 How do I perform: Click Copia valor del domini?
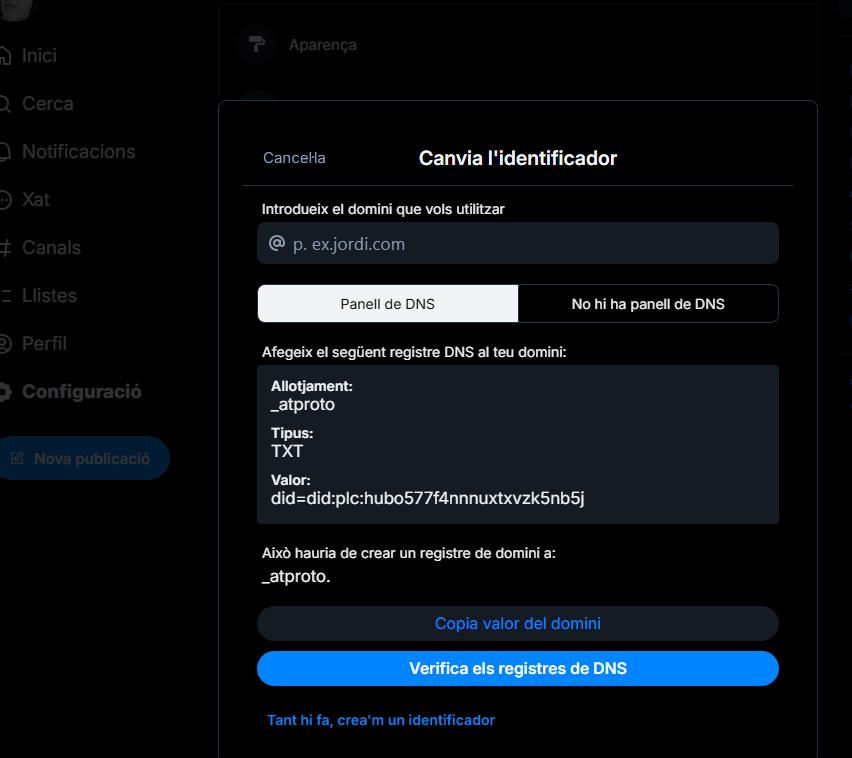(517, 624)
